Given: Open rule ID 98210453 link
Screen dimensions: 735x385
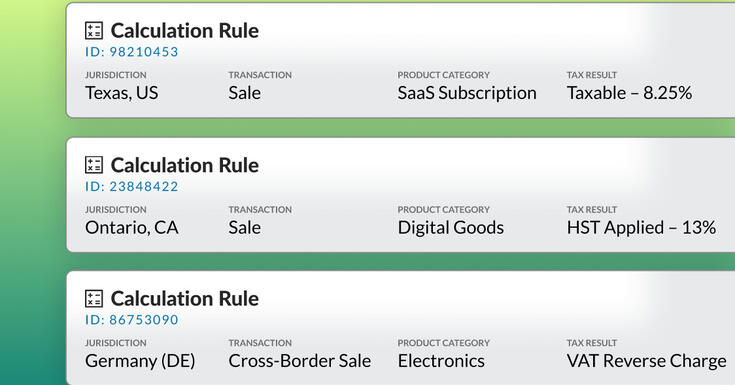Looking at the screenshot, I should tap(132, 52).
